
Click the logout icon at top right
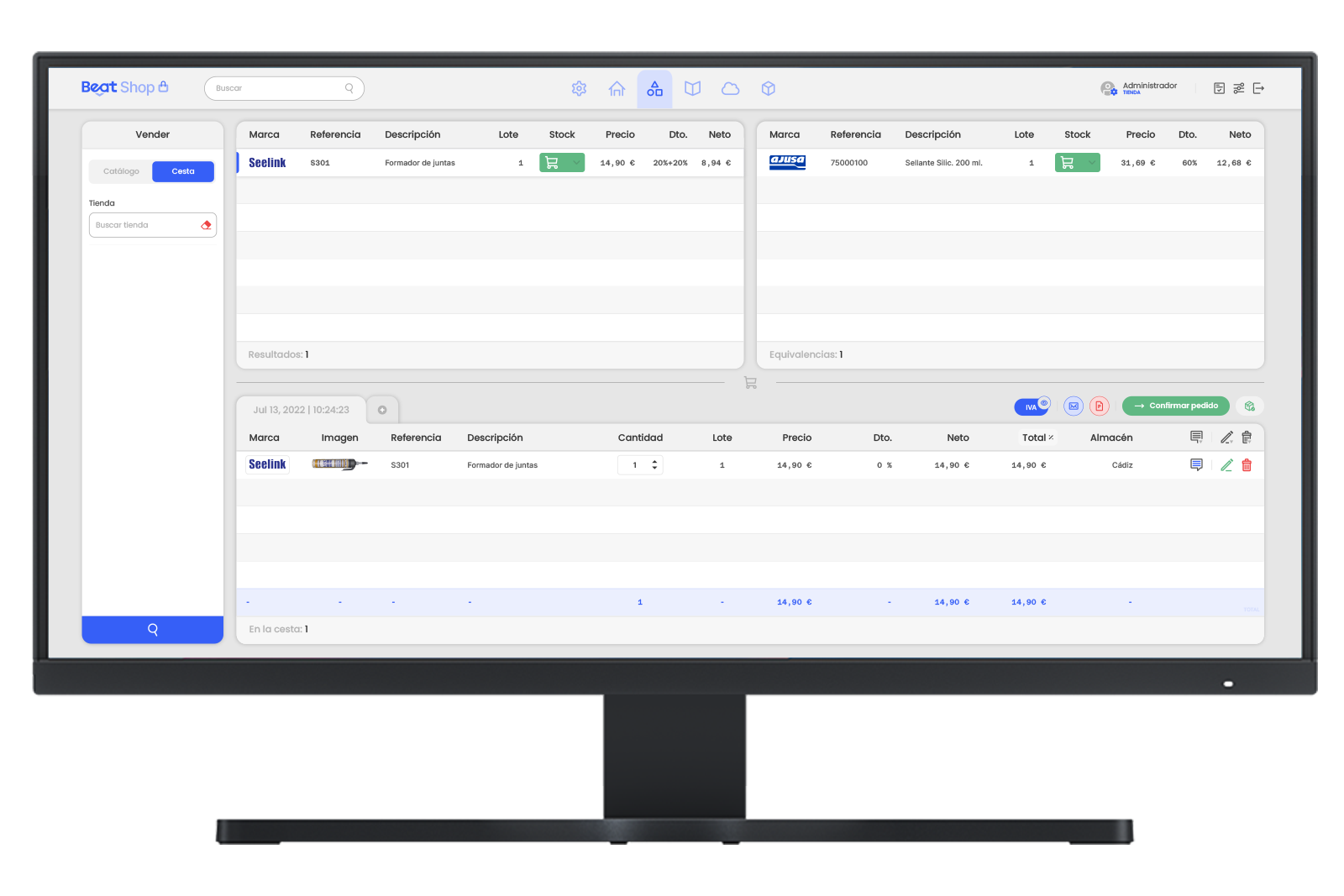click(1258, 88)
